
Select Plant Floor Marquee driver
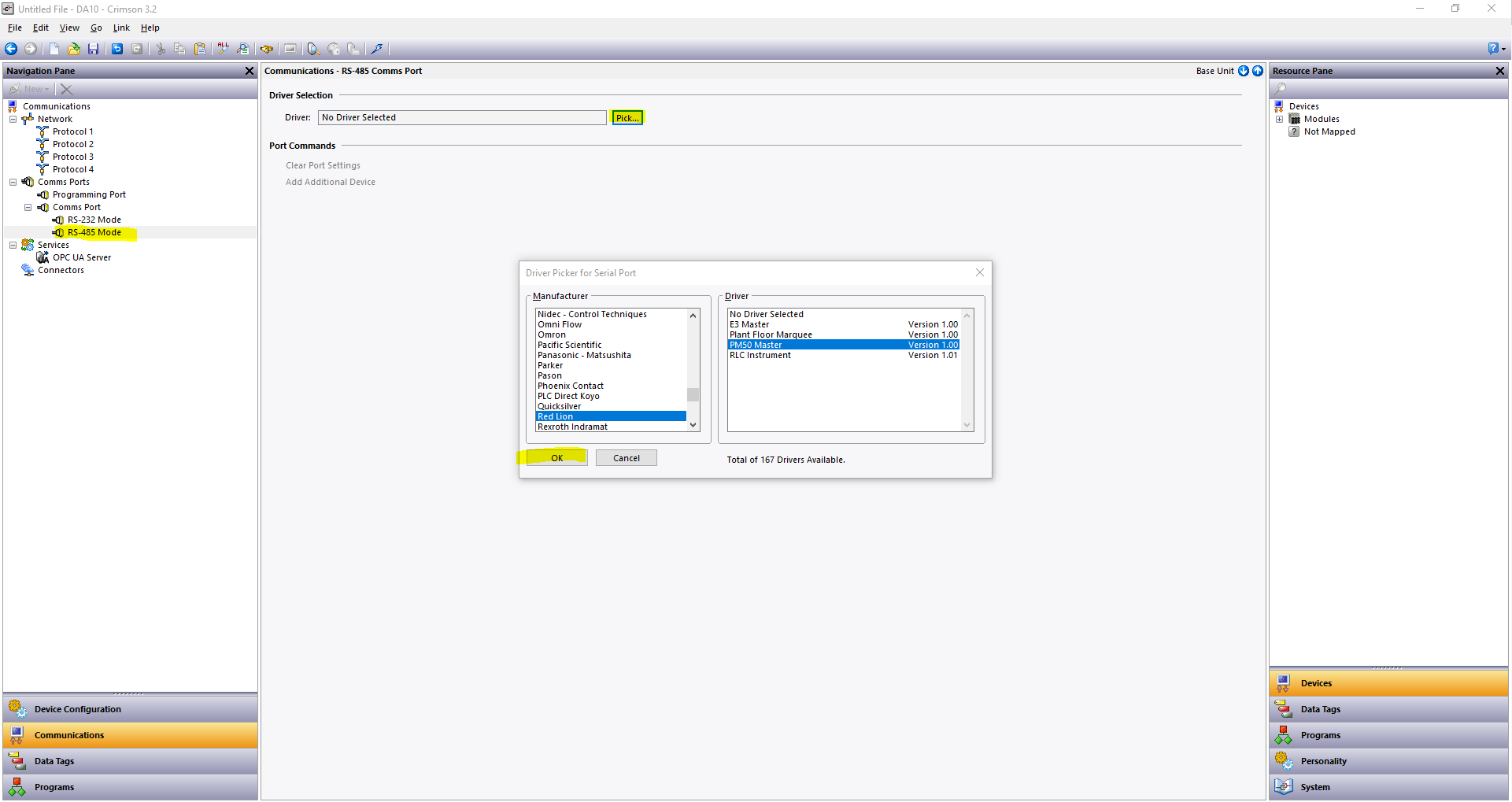click(844, 334)
